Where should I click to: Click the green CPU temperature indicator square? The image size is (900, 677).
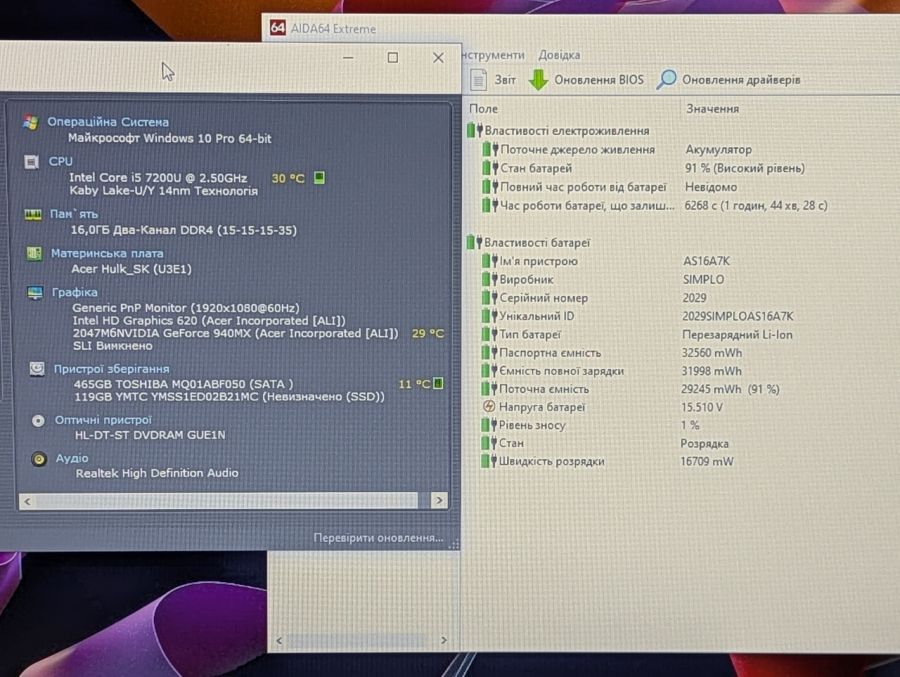320,177
